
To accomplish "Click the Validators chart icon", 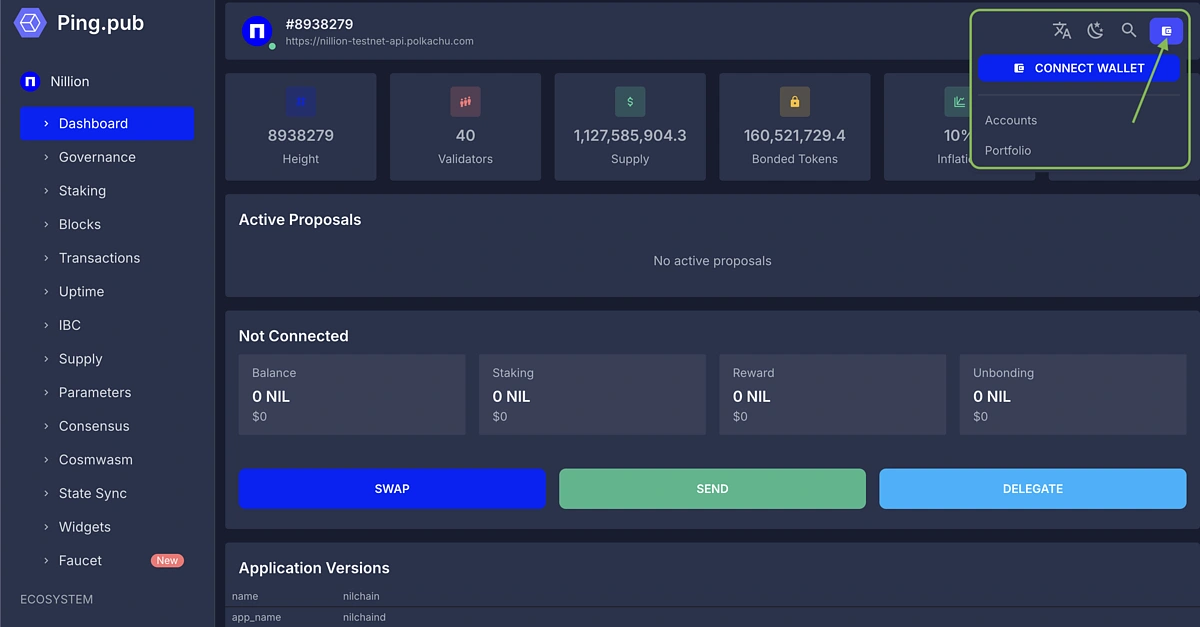I will [x=465, y=101].
